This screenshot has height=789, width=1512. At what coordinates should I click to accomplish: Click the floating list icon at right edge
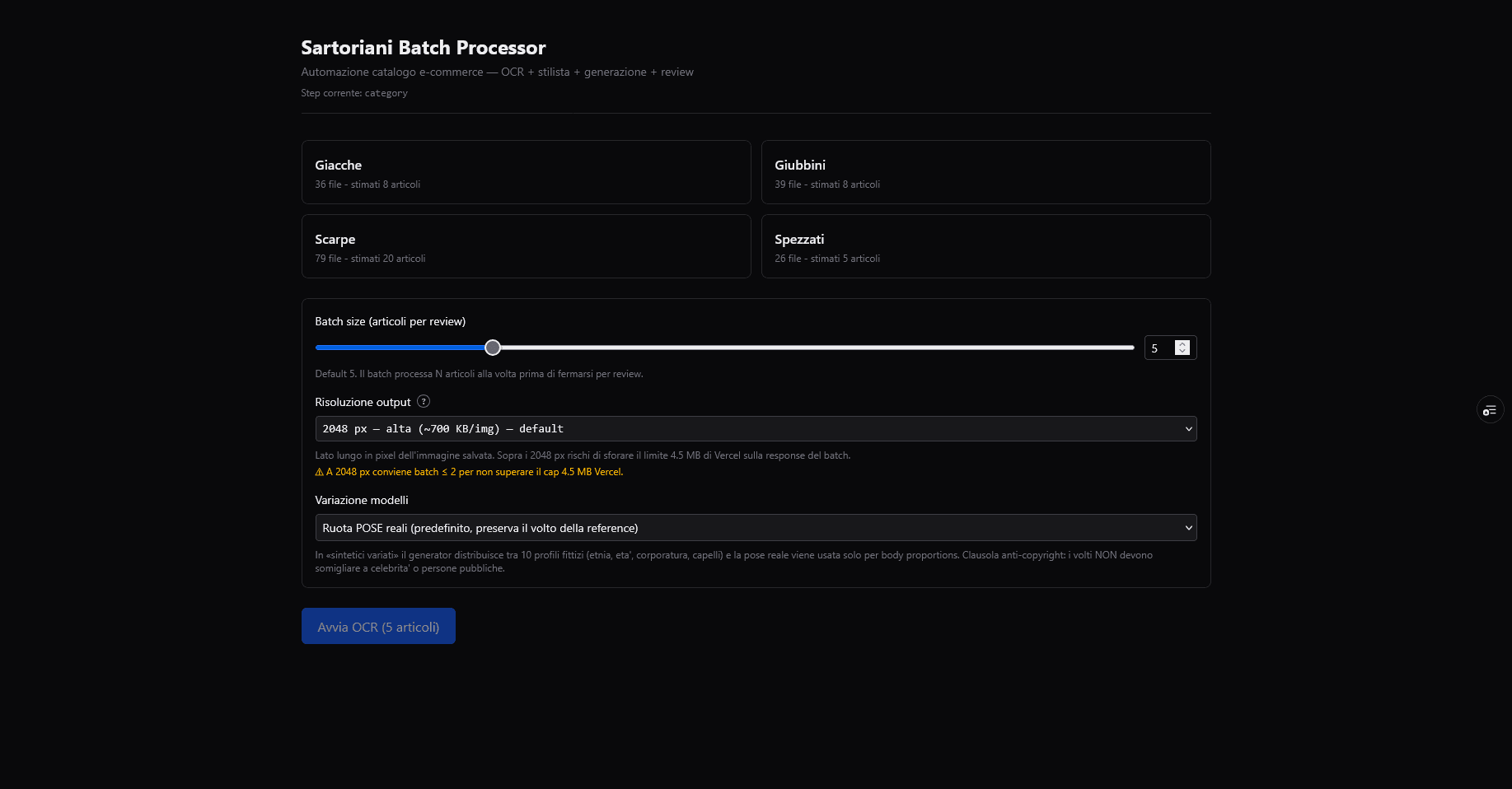tap(1490, 409)
